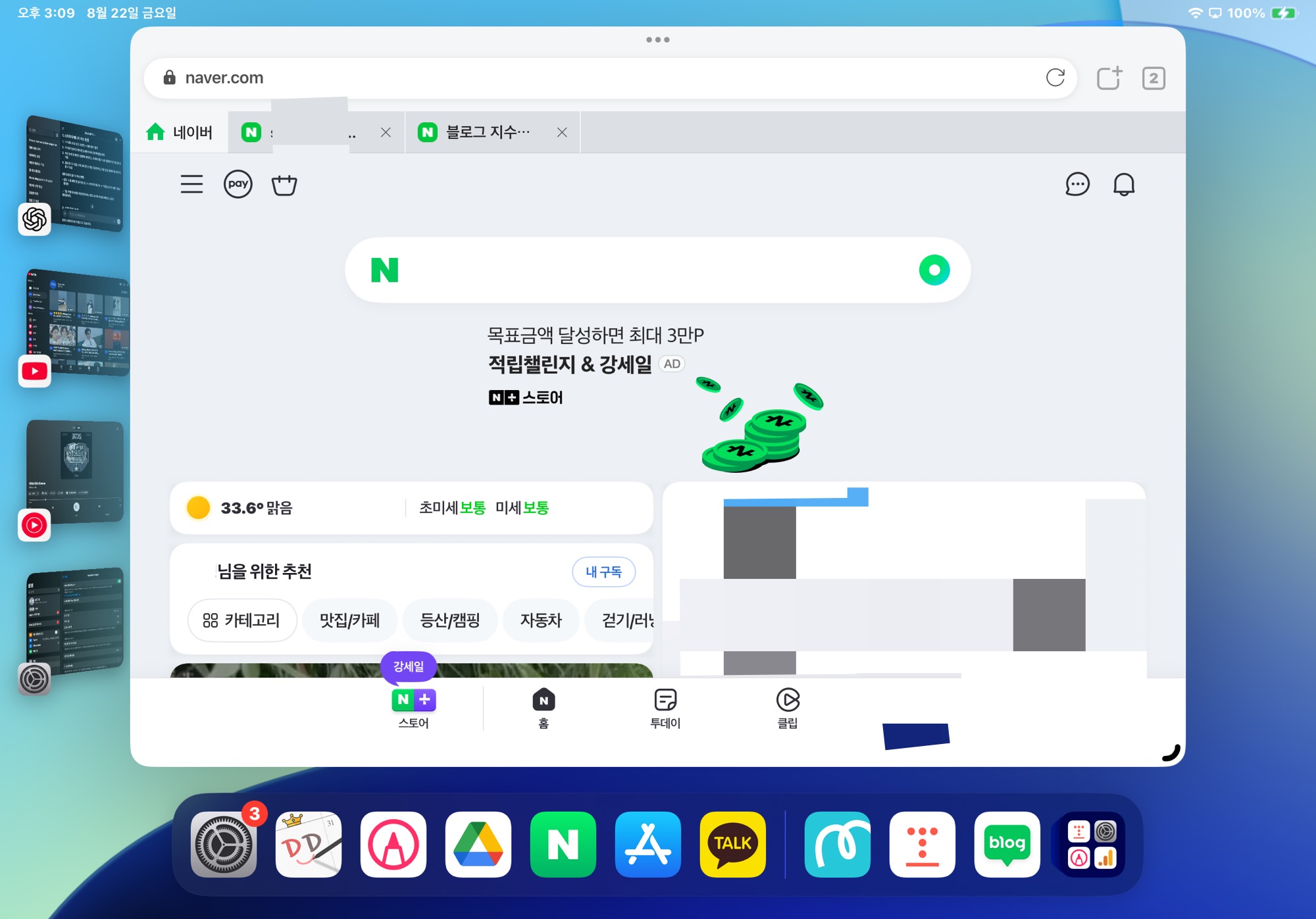
Task: Expand the 카테고리 category list
Action: click(x=241, y=620)
